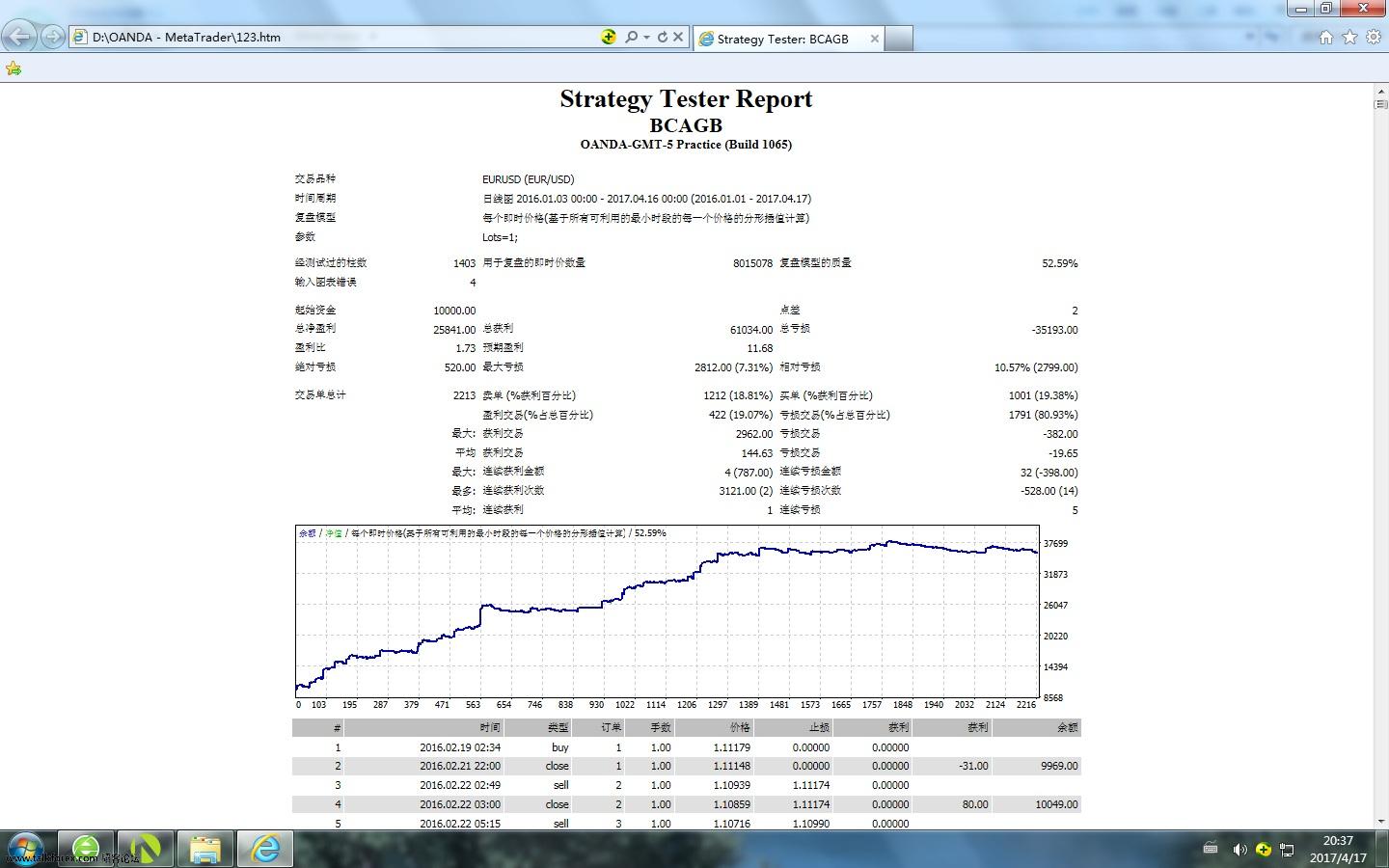Click the Refresh icon in address bar
This screenshot has height=868, width=1389.
point(663,37)
